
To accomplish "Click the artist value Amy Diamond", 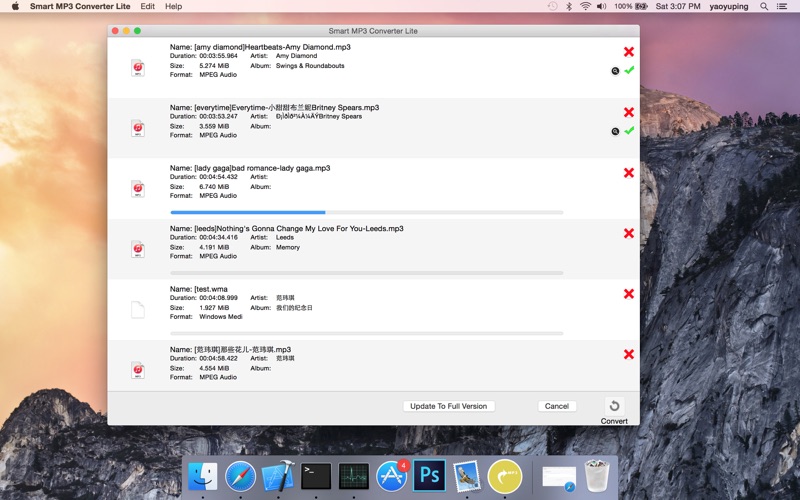I will [296, 56].
